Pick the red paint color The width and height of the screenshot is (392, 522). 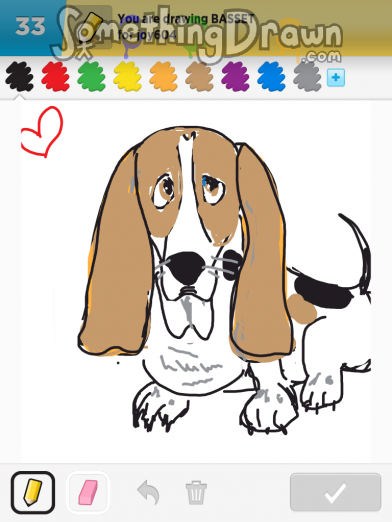coord(56,77)
